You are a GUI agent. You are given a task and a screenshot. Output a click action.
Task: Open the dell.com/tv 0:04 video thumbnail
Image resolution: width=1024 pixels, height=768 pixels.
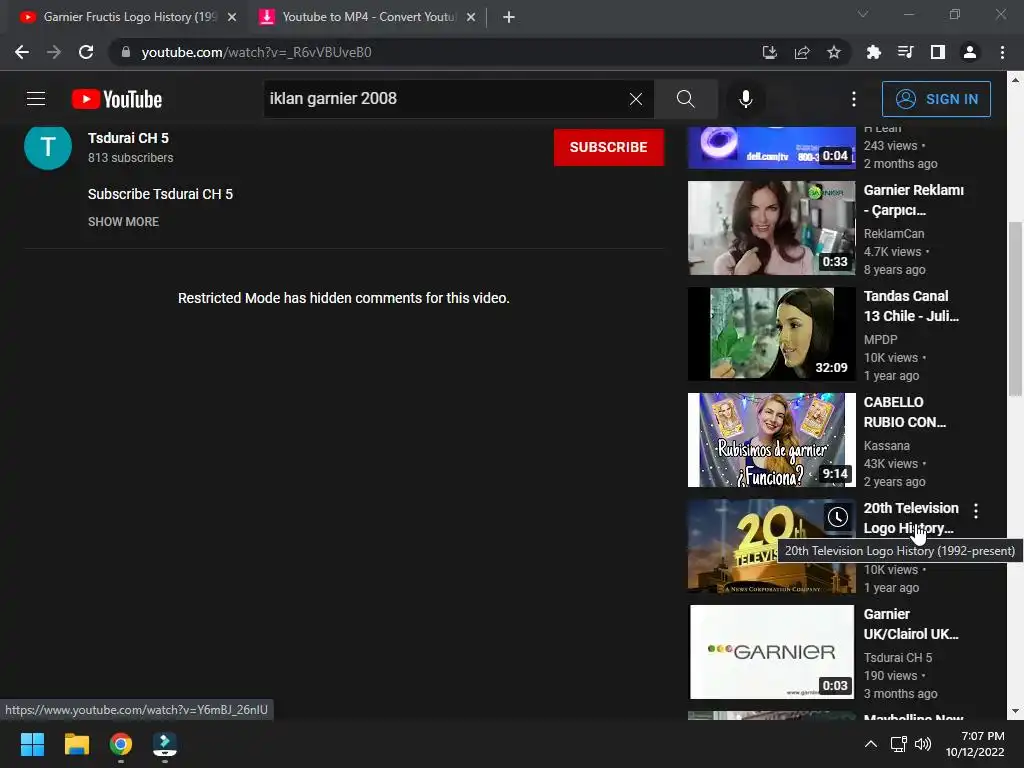(x=771, y=148)
